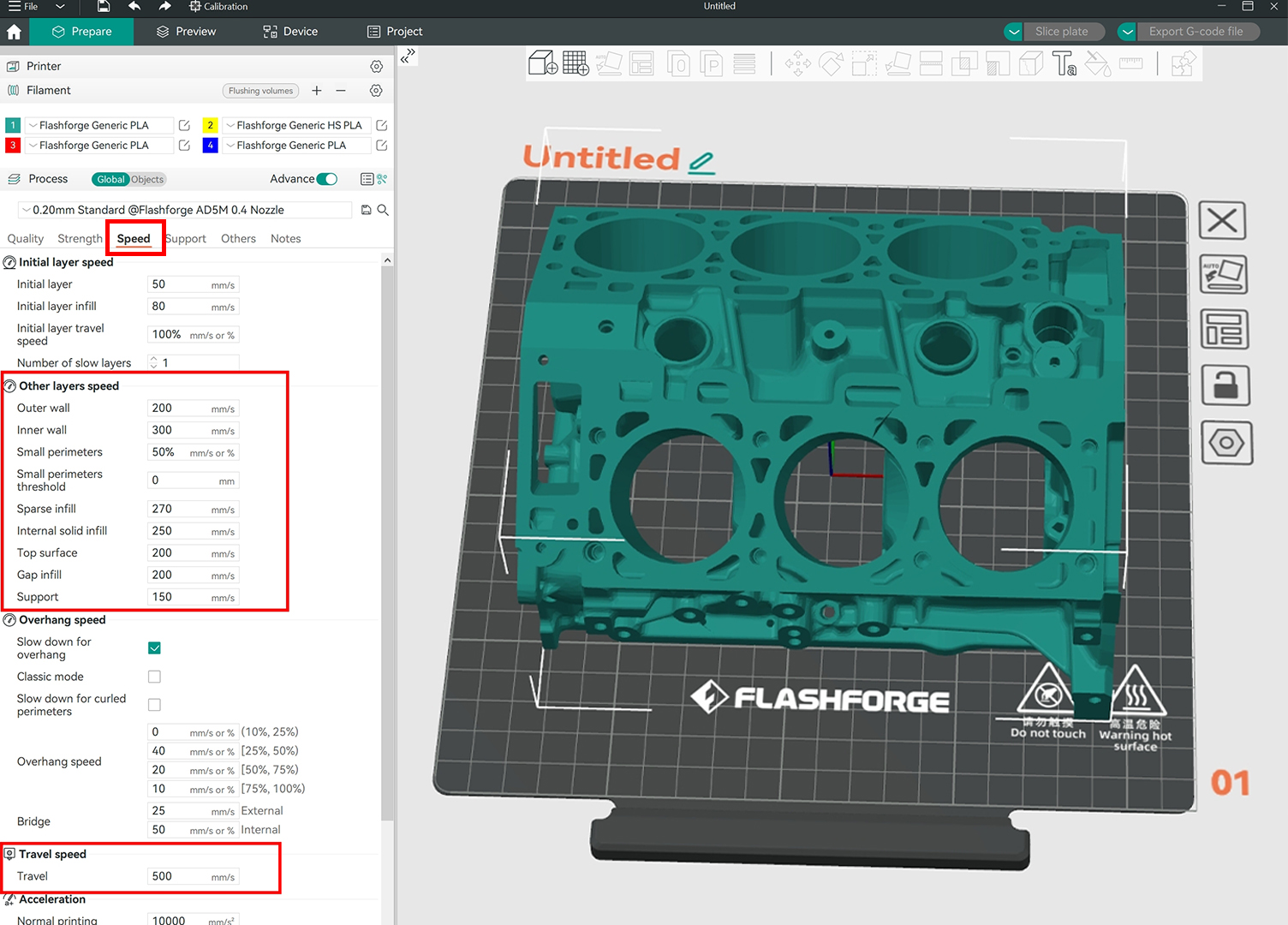
Task: Switch to the Preview tab
Action: click(x=187, y=32)
